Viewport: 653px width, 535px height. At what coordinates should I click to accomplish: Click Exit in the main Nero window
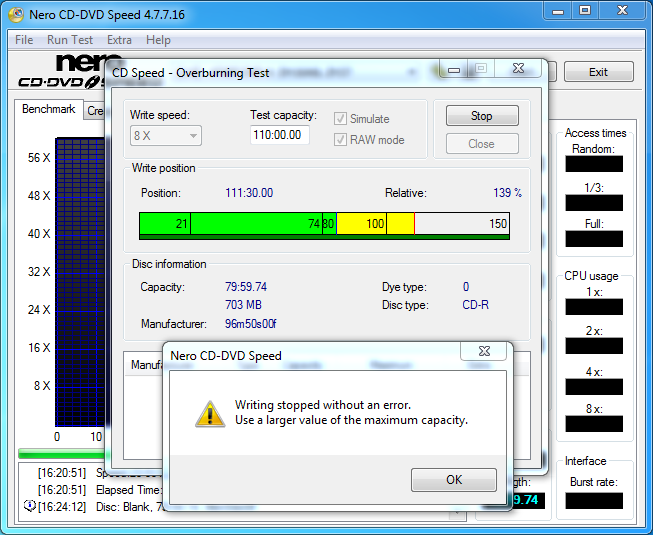[598, 72]
